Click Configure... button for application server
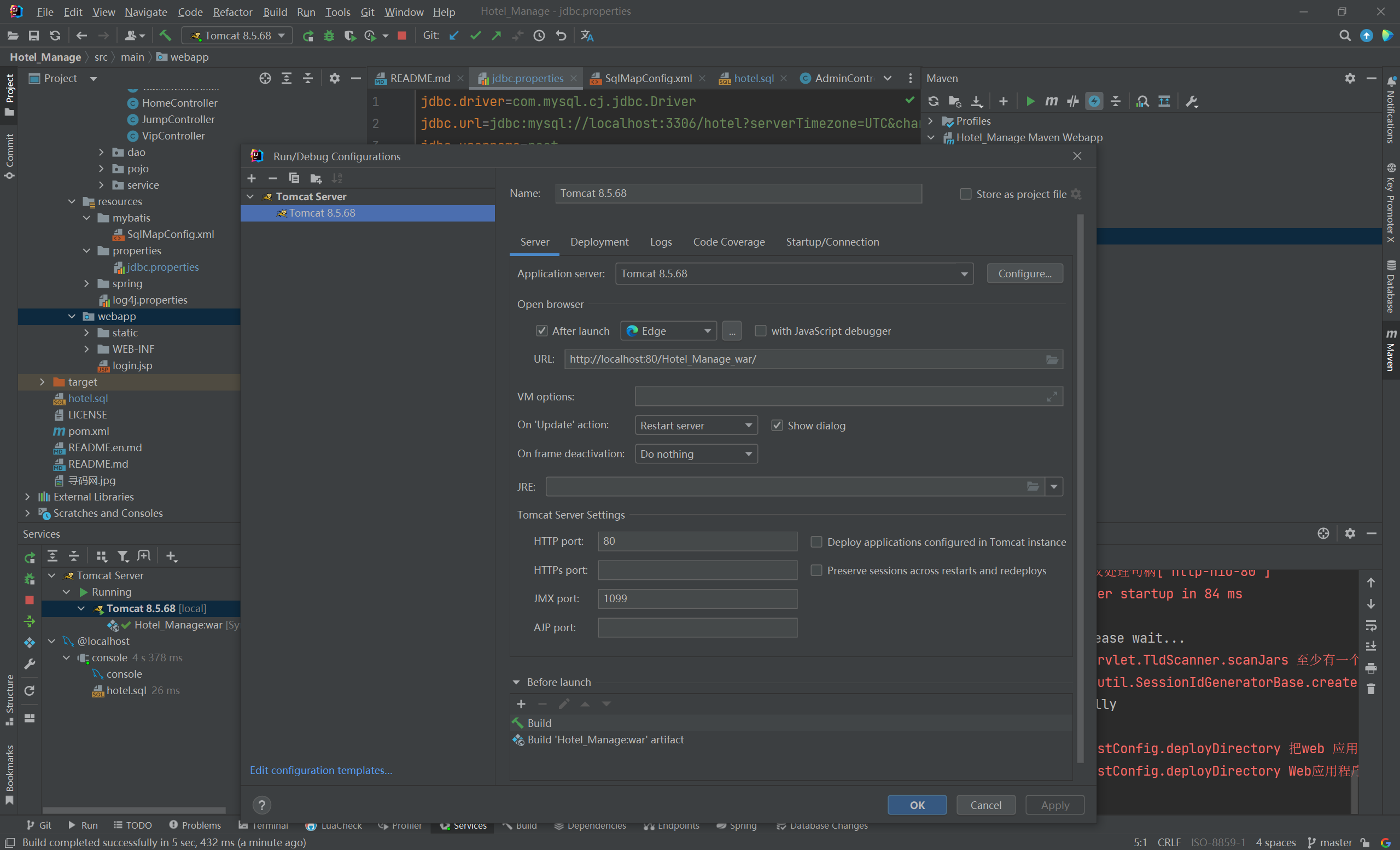1400x850 pixels. (1024, 274)
